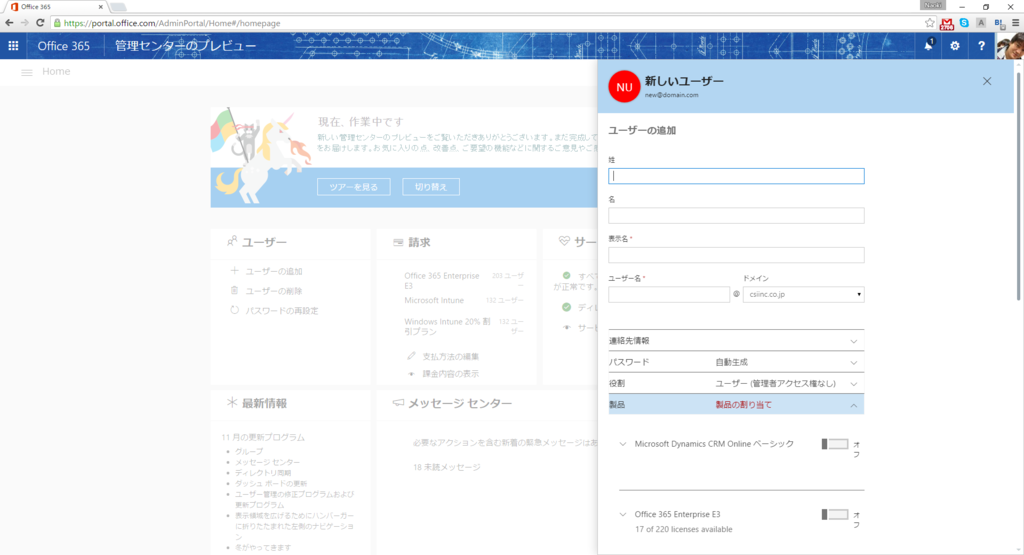Click the plus icon next to ユーザーの追加
This screenshot has height=555, width=1024.
click(234, 270)
